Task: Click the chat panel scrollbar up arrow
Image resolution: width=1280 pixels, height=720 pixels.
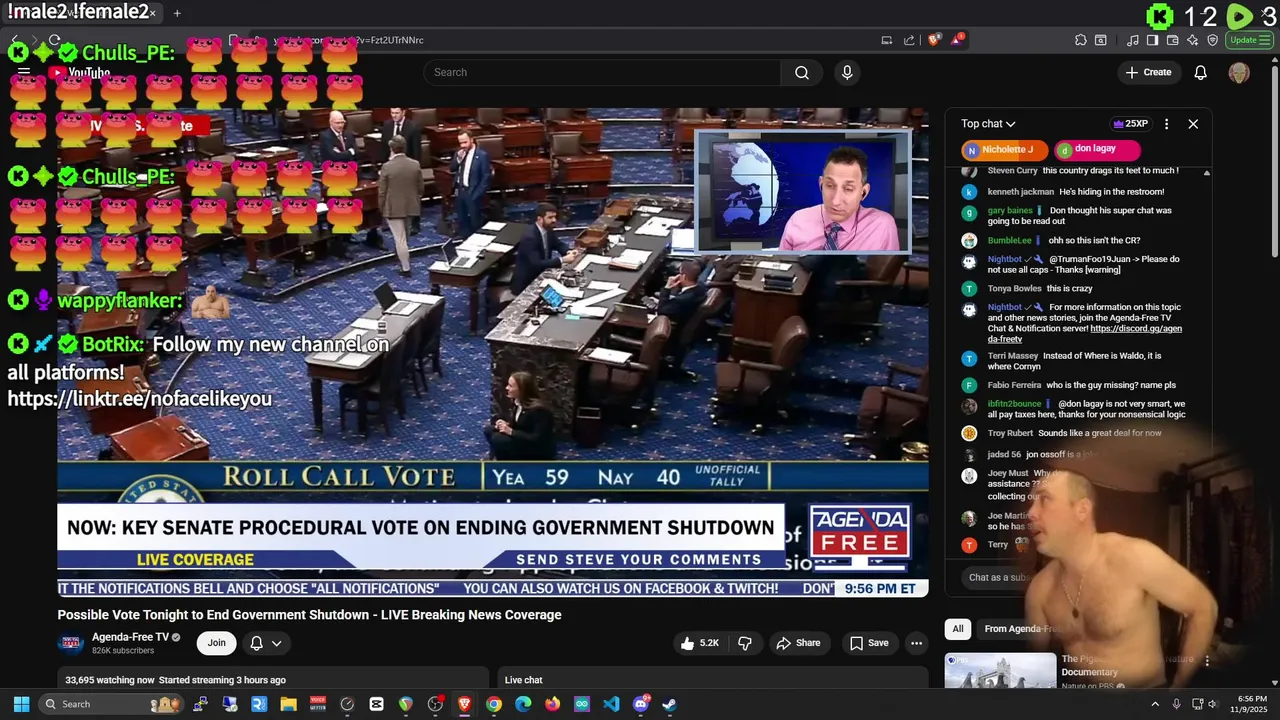Action: (x=1206, y=173)
